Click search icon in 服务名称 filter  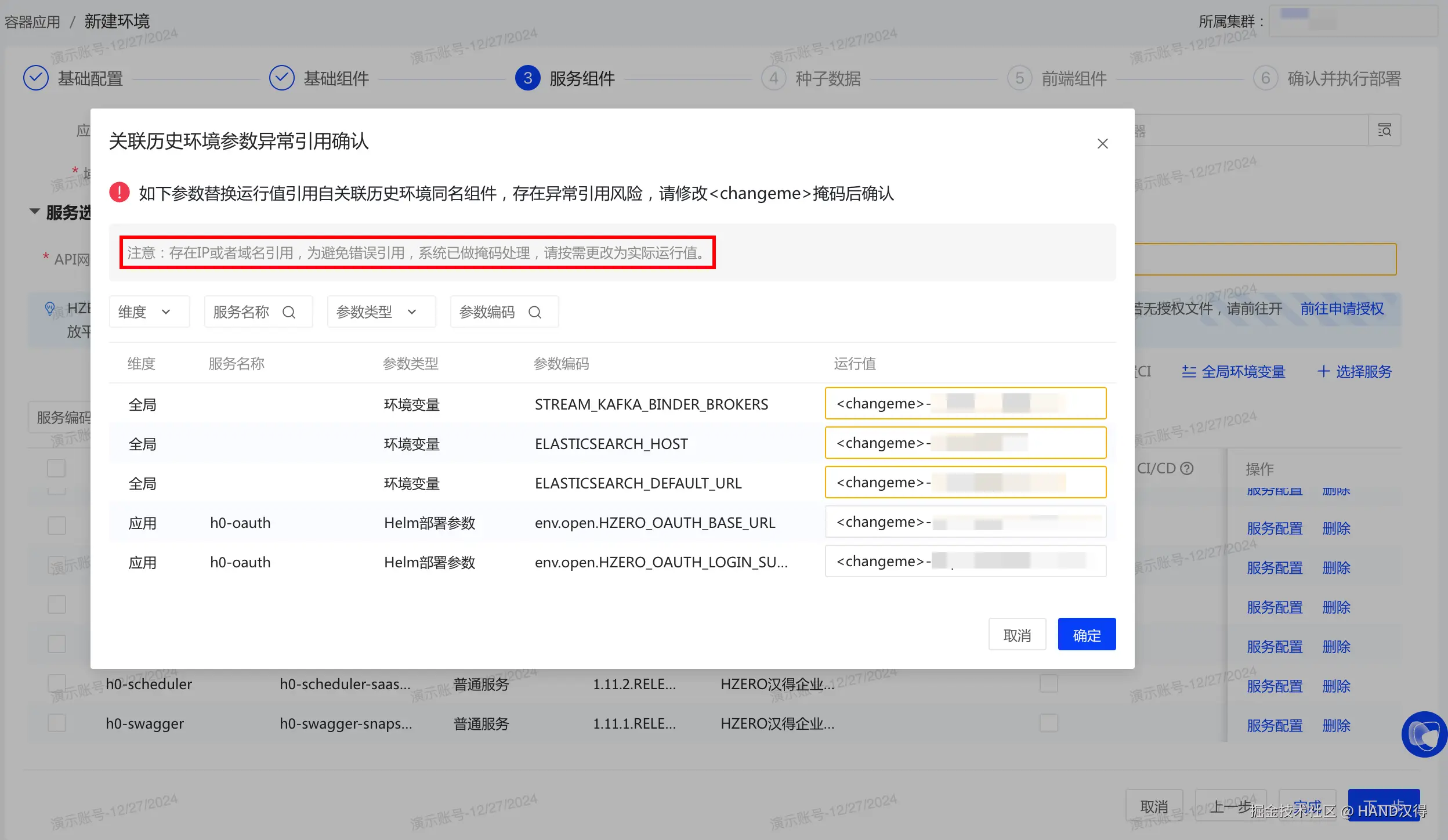click(289, 312)
